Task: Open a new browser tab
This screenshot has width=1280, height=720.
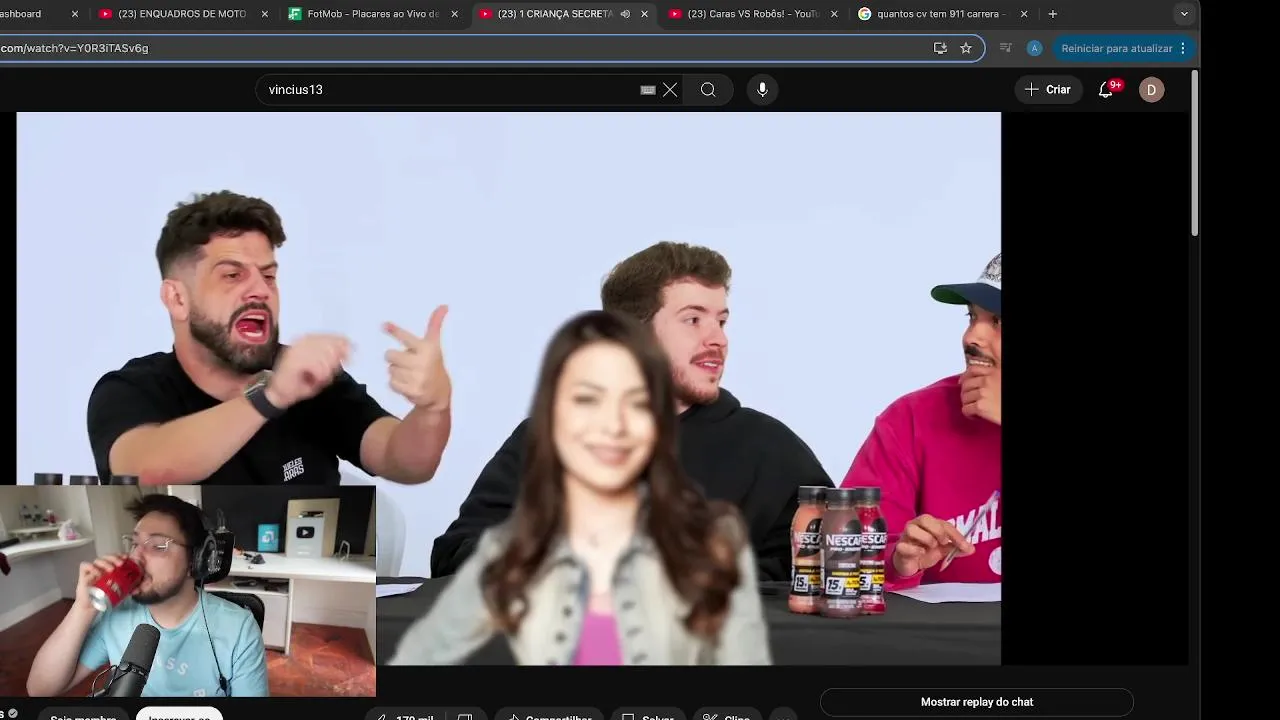Action: click(x=1052, y=14)
